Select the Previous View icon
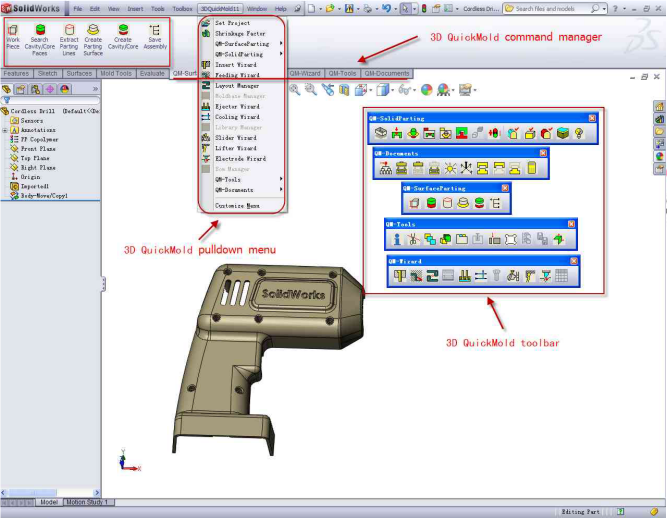 click(328, 89)
